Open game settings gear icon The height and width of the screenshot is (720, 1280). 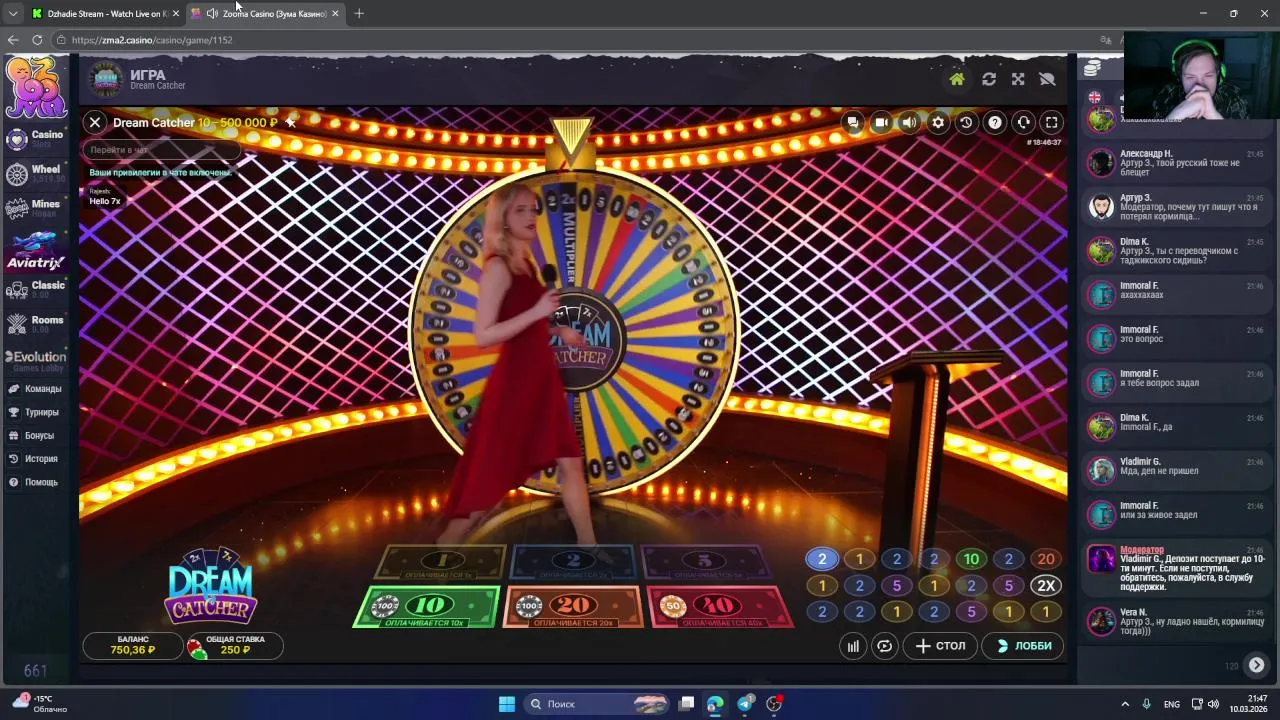tap(938, 122)
